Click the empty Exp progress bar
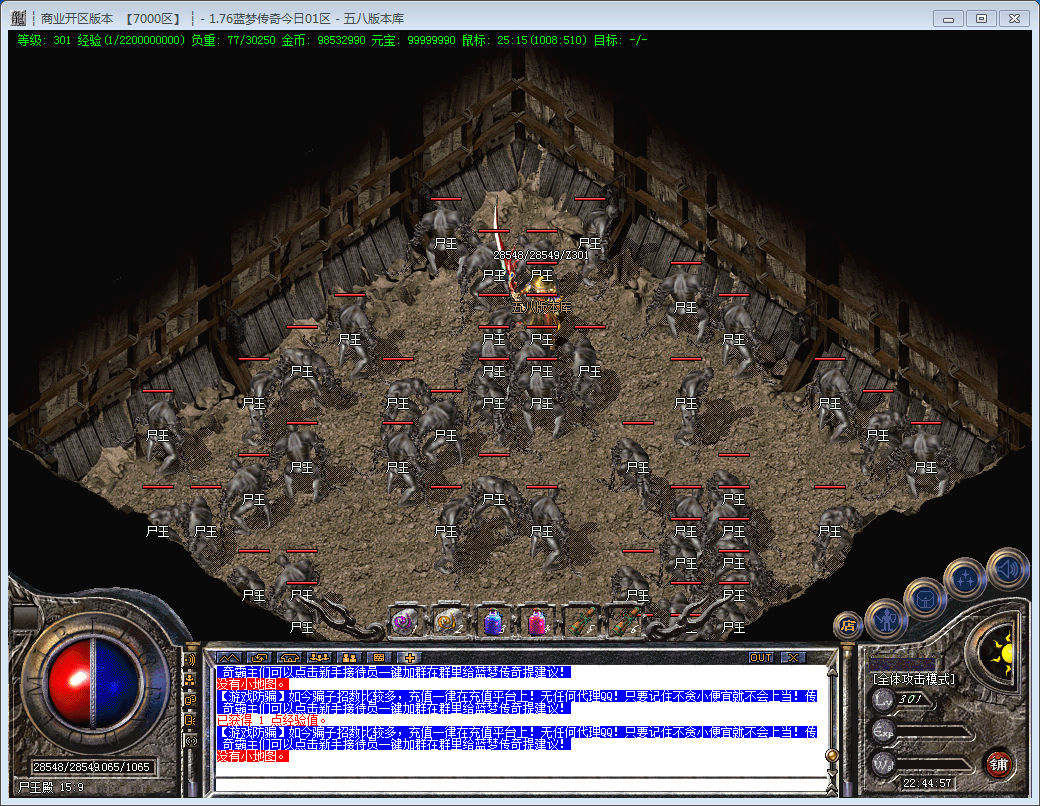 (x=933, y=732)
